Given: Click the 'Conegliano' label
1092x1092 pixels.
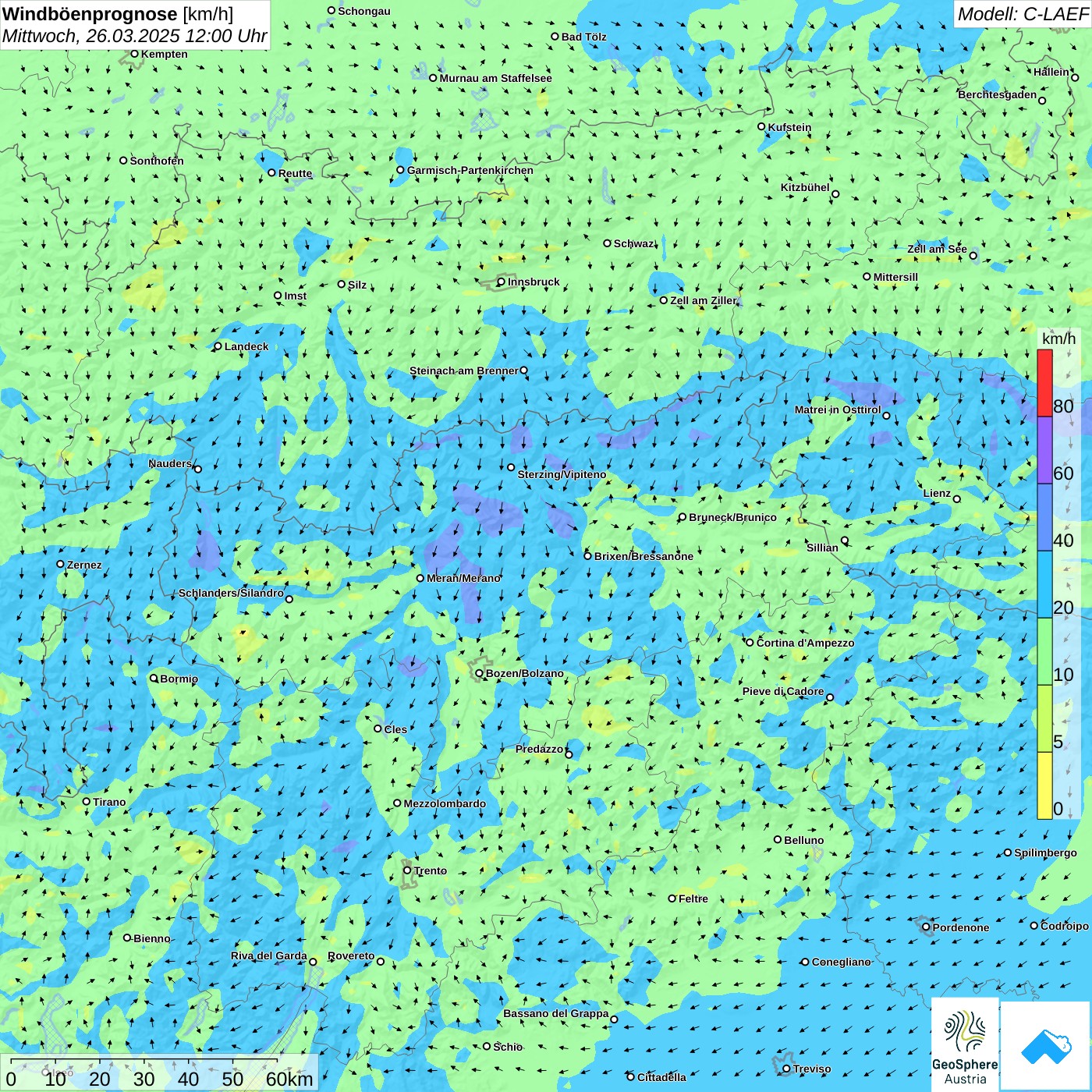Looking at the screenshot, I should click(841, 962).
